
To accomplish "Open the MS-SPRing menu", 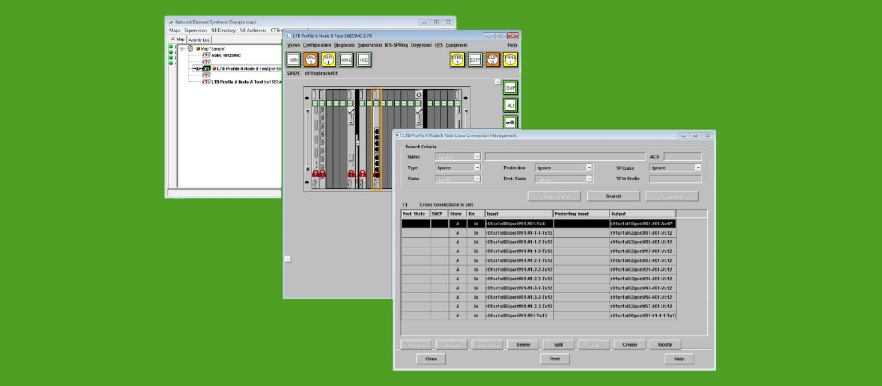I will pyautogui.click(x=396, y=45).
